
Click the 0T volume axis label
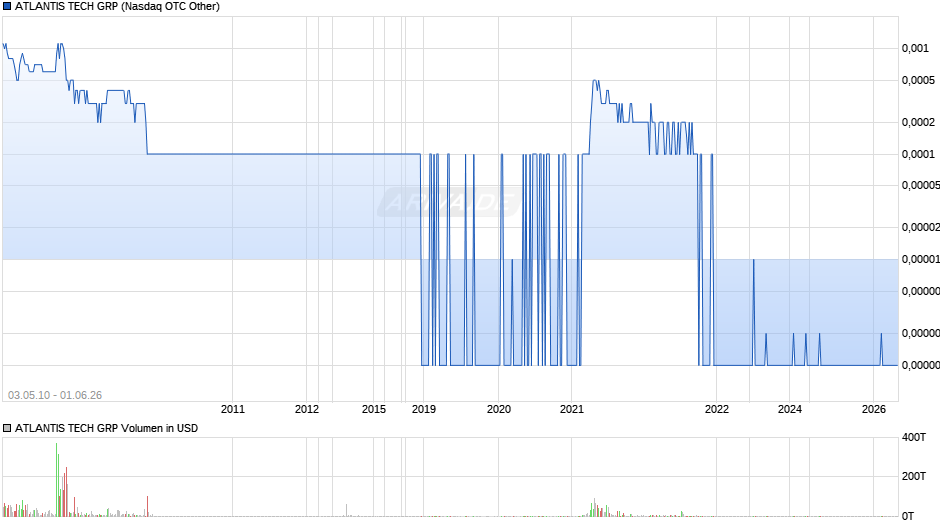[908, 516]
